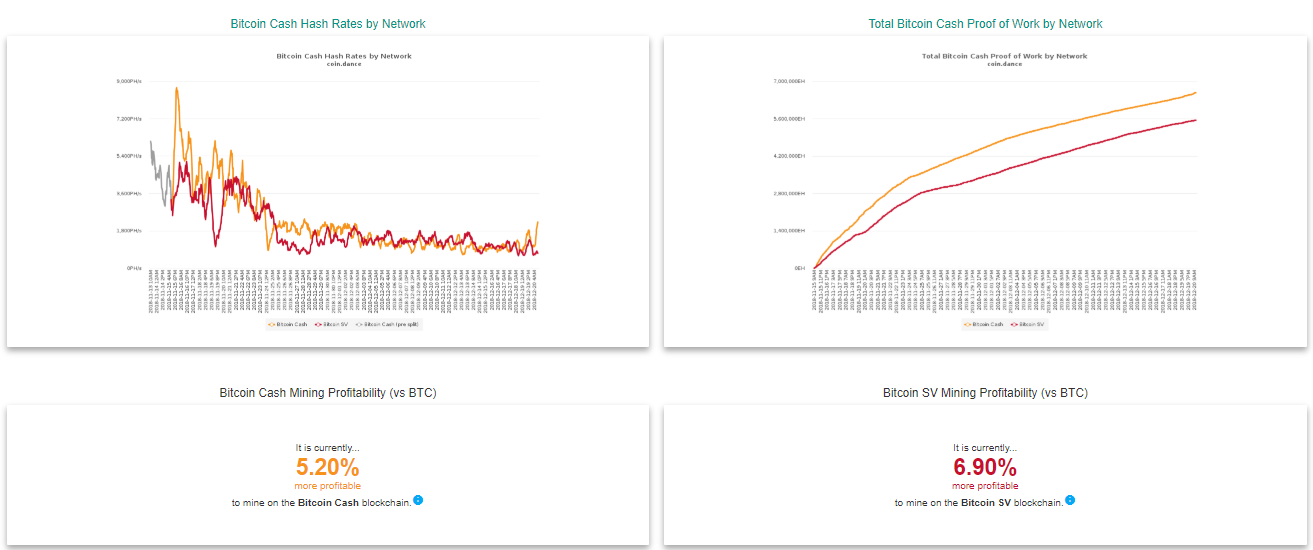Screen dimensions: 1313x550
Task: Click info icon beside Bitcoin Cash blockchain text
Action: (x=418, y=500)
